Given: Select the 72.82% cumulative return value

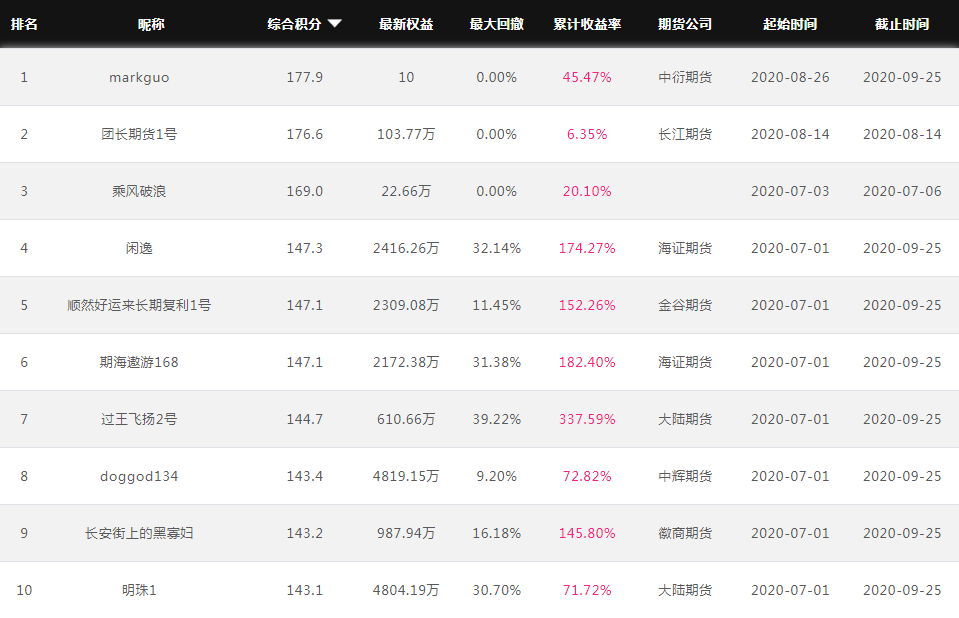Looking at the screenshot, I should [x=587, y=476].
